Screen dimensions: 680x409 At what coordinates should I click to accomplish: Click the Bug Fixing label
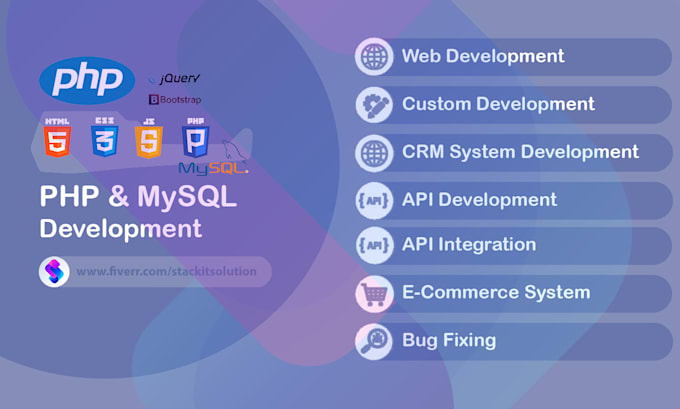(x=449, y=340)
